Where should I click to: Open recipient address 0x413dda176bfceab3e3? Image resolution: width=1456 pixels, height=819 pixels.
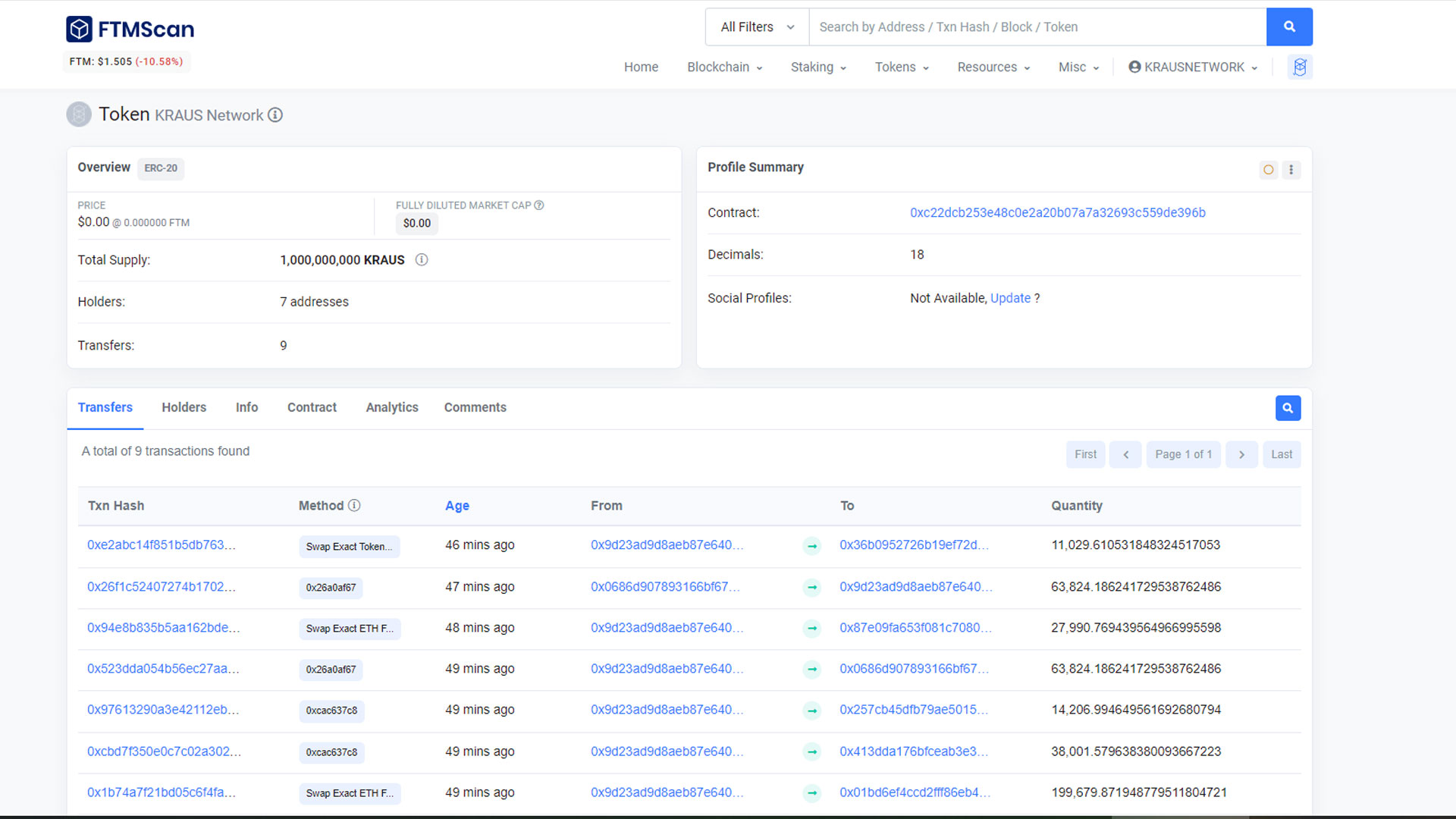pos(914,751)
